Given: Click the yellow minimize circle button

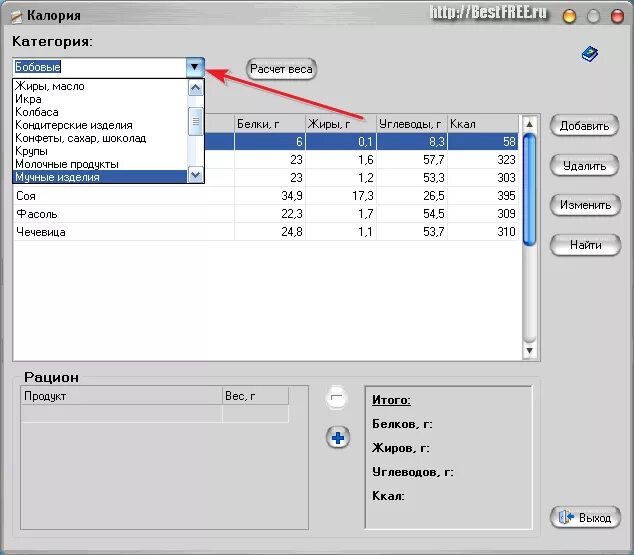Looking at the screenshot, I should 569,16.
